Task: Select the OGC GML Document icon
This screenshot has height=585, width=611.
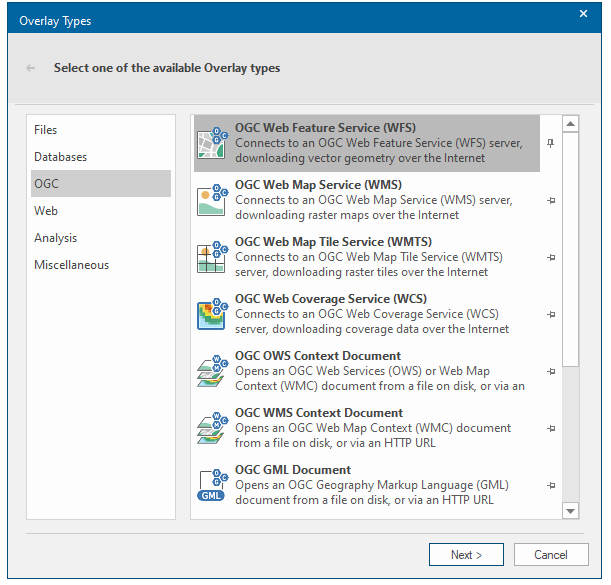Action: coord(212,485)
